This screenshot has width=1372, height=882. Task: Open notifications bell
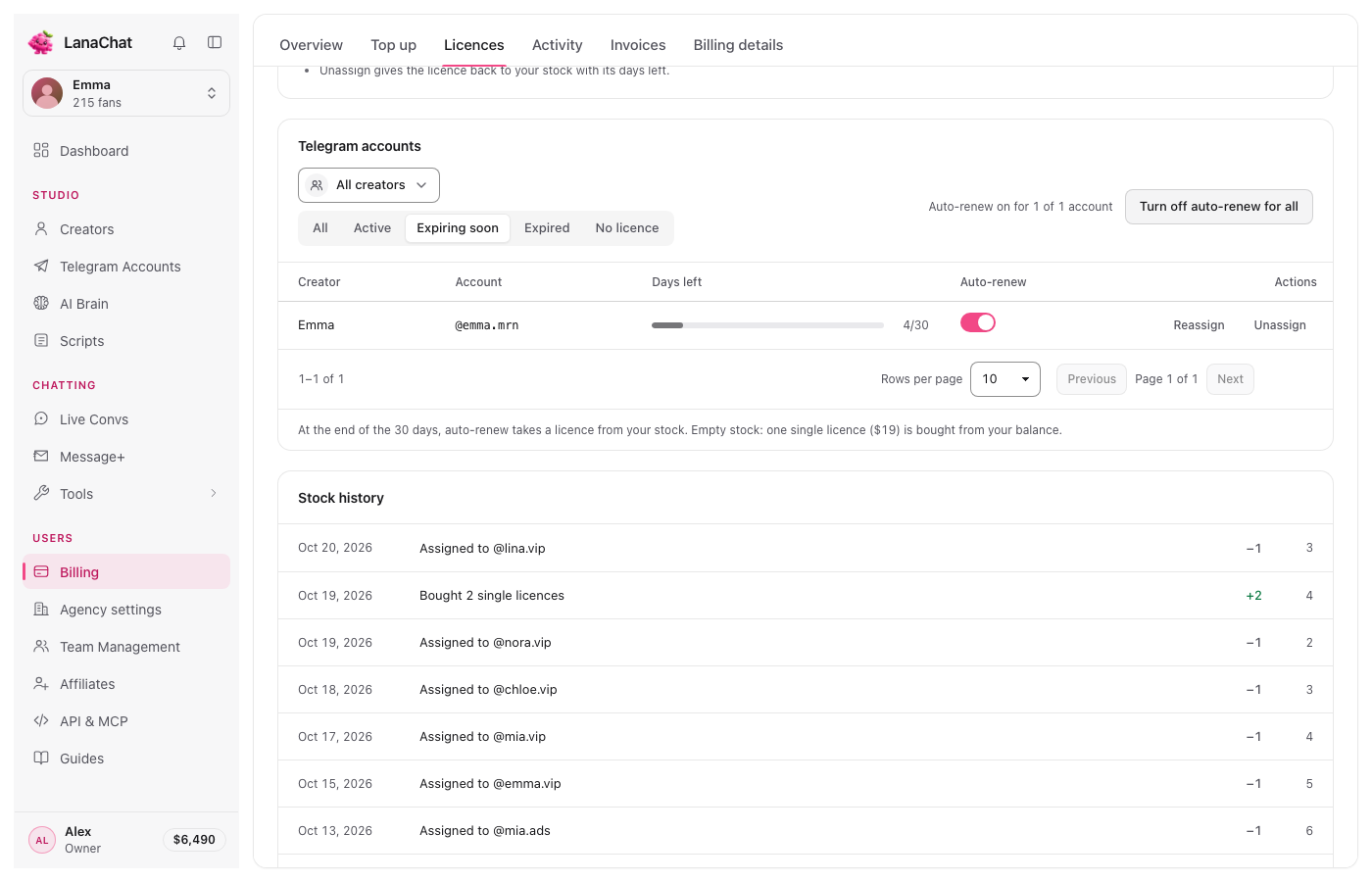coord(179,42)
